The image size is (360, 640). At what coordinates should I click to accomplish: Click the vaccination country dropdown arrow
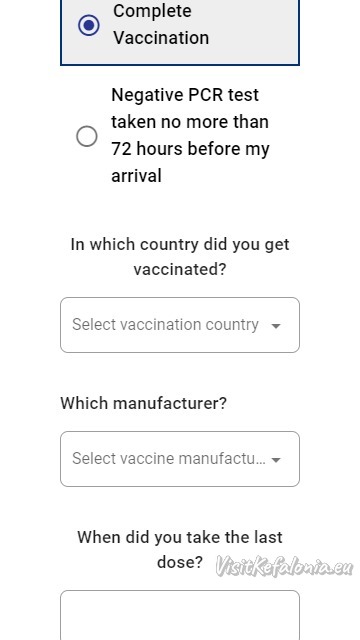(276, 326)
